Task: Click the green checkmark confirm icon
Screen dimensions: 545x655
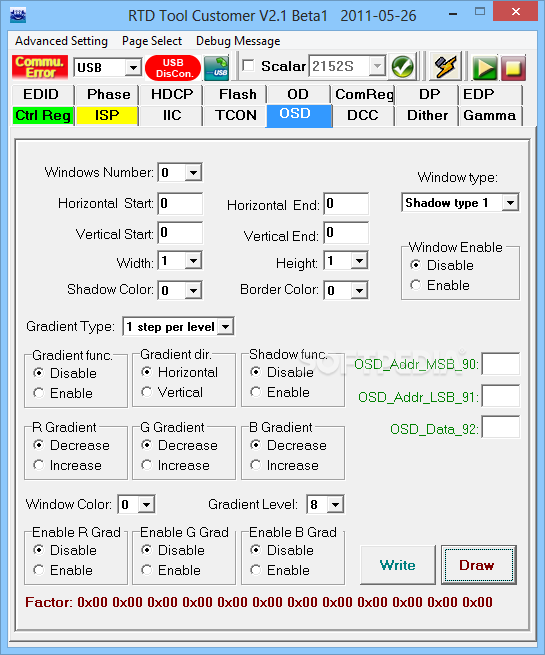Action: click(403, 67)
